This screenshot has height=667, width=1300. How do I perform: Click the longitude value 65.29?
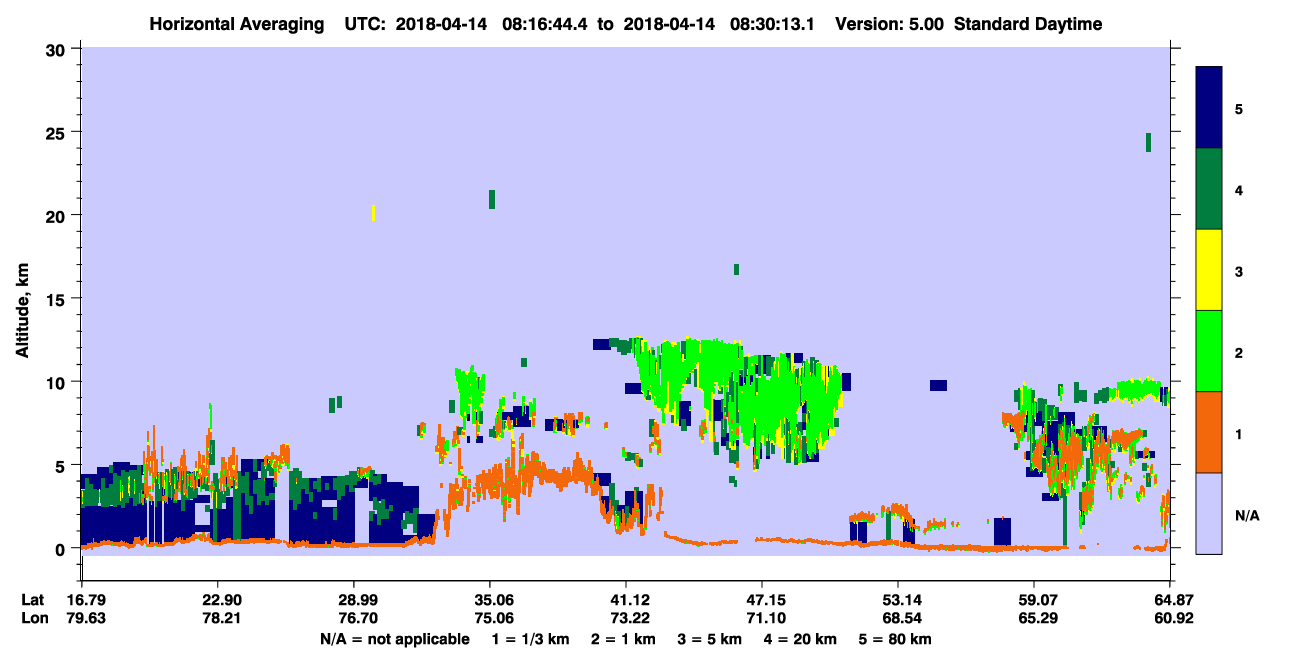click(1034, 618)
